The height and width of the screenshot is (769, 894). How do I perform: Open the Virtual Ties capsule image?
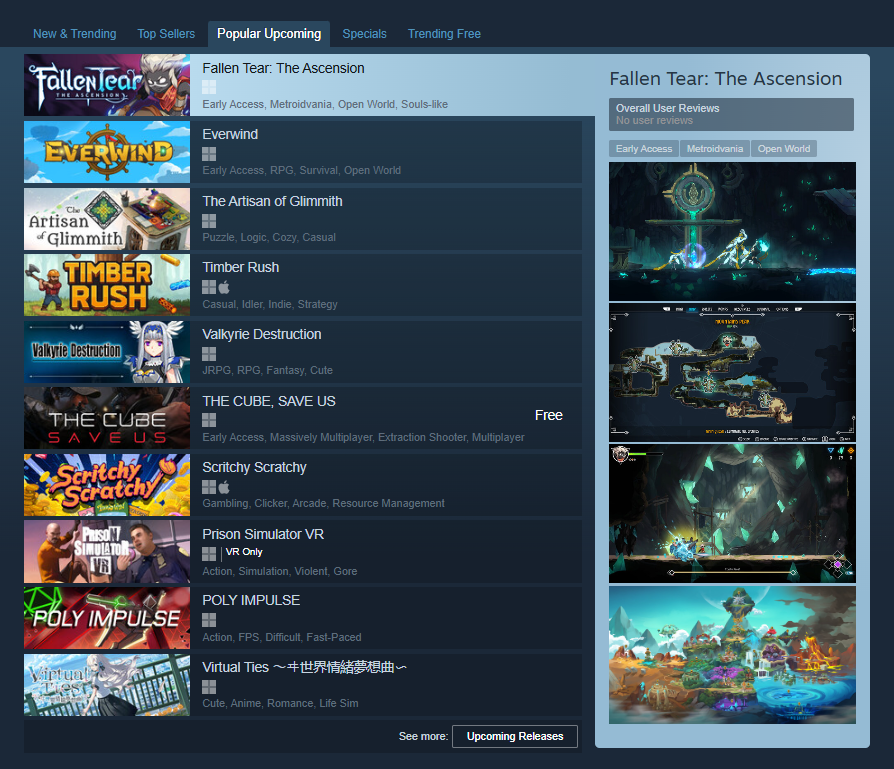(x=107, y=685)
